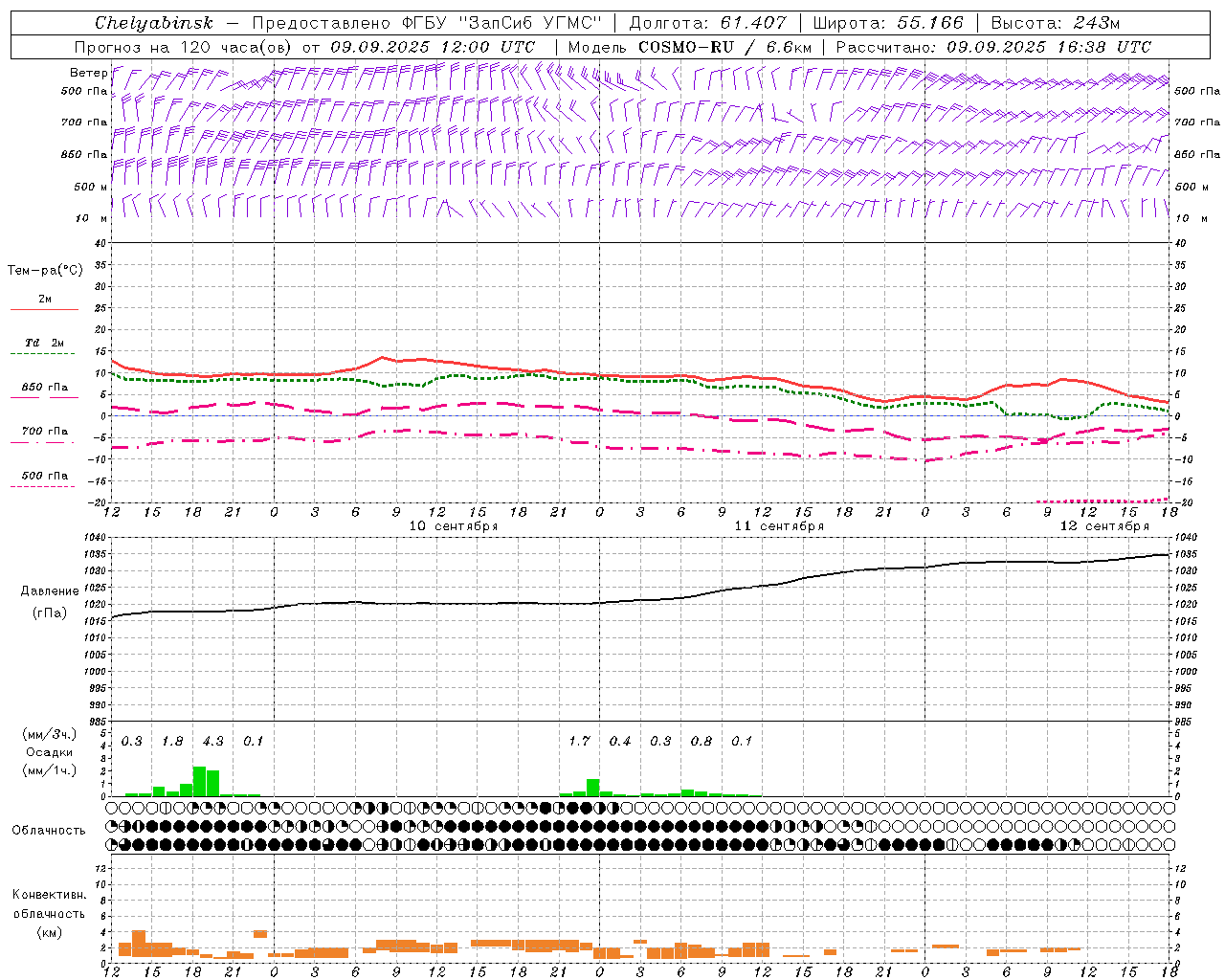Image resolution: width=1225 pixels, height=980 pixels.
Task: Click the latitude value Широта: 55.166
Action: tap(888, 23)
